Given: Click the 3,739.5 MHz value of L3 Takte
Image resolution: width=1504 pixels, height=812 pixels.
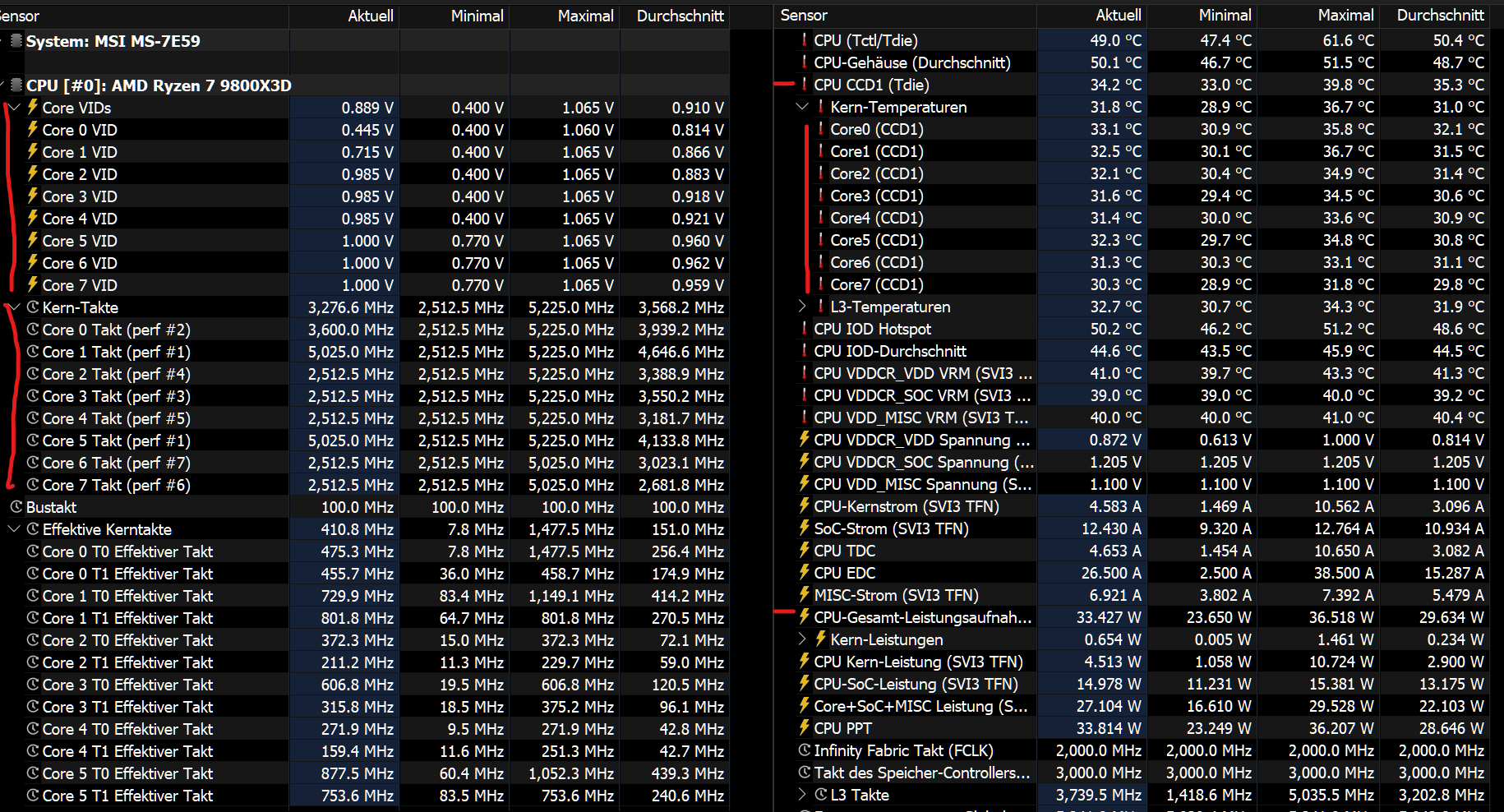Looking at the screenshot, I should pyautogui.click(x=1099, y=795).
